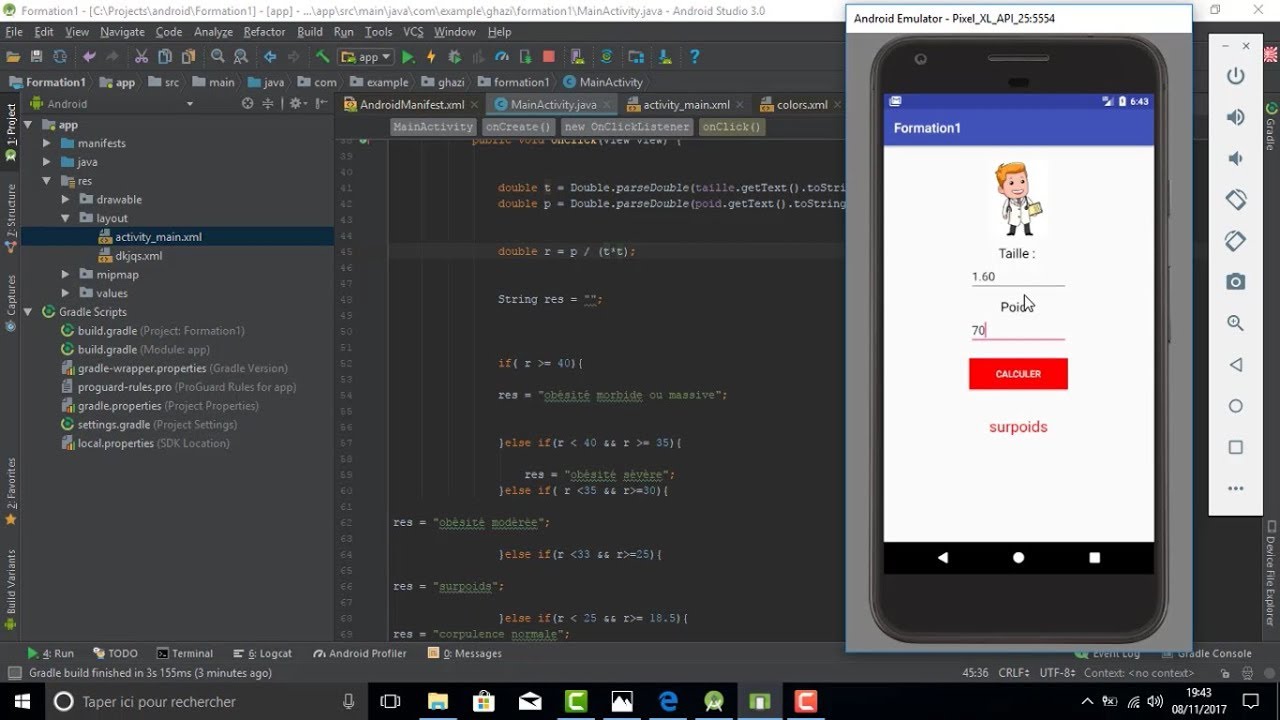Image resolution: width=1280 pixels, height=720 pixels.
Task: Switch to the AndroidManifest.xml tab
Action: click(x=410, y=104)
